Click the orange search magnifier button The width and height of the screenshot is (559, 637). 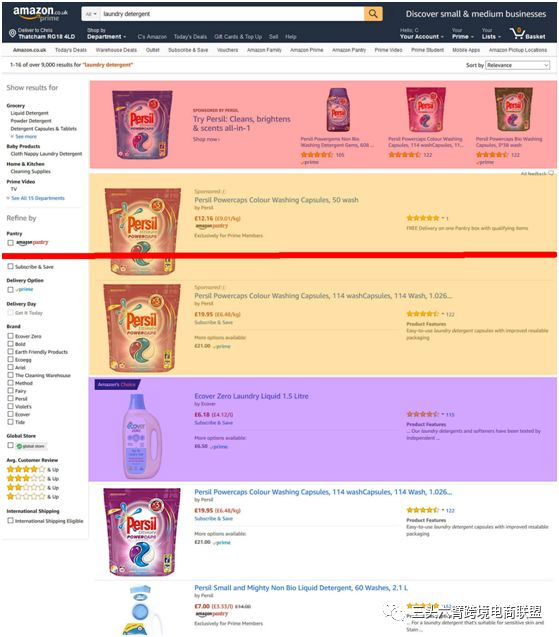coord(373,14)
